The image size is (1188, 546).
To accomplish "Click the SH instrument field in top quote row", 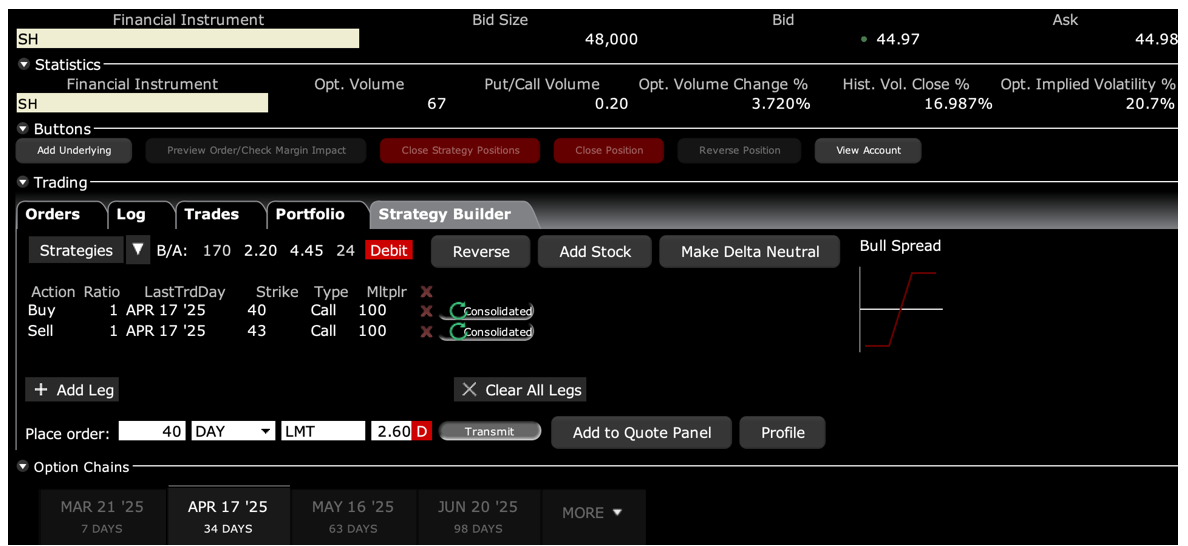I will pos(188,39).
